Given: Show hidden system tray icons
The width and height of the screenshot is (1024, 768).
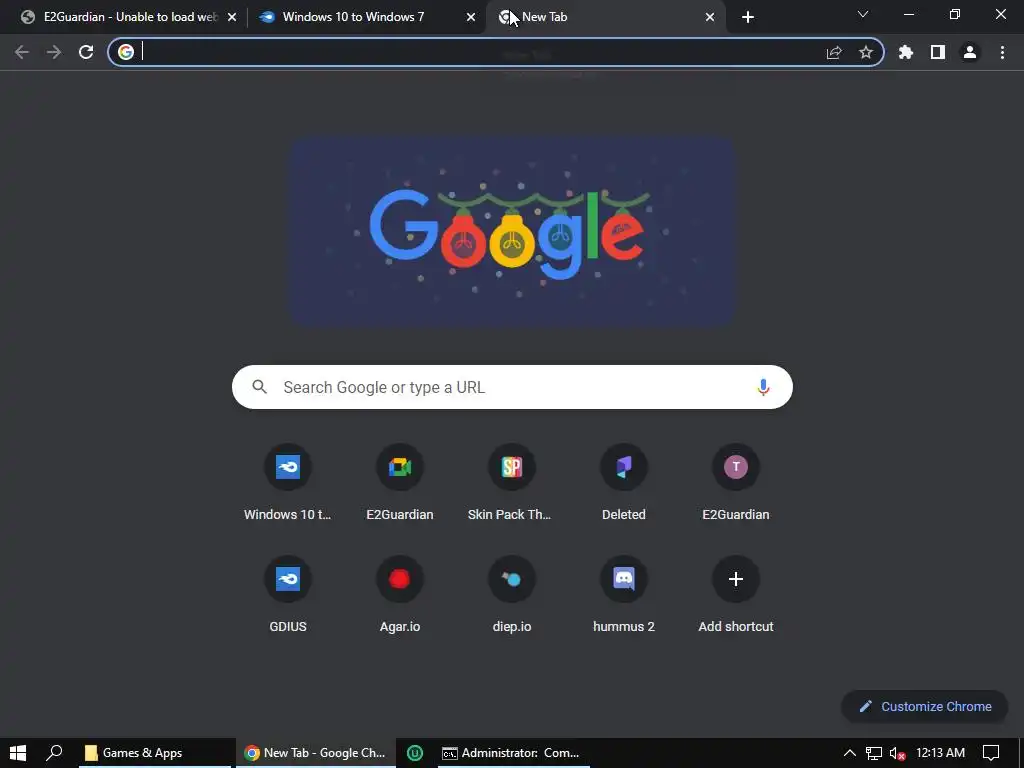Looking at the screenshot, I should [850, 753].
